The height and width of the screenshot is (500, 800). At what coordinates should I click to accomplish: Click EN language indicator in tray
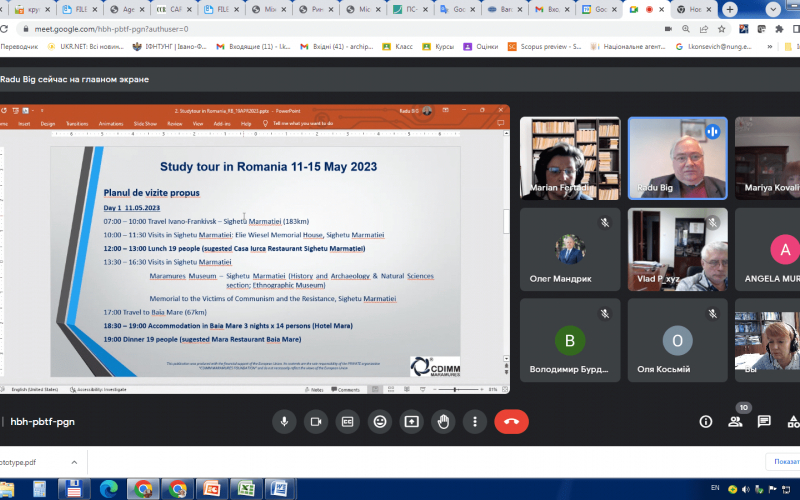click(715, 488)
